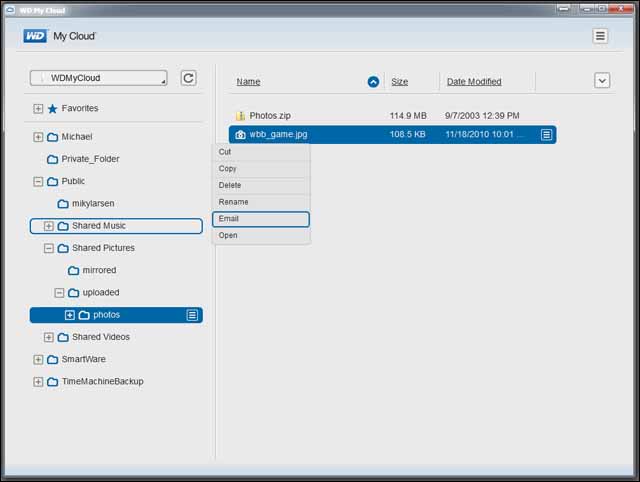Sort by the Name column header
The image size is (640, 482).
[248, 82]
